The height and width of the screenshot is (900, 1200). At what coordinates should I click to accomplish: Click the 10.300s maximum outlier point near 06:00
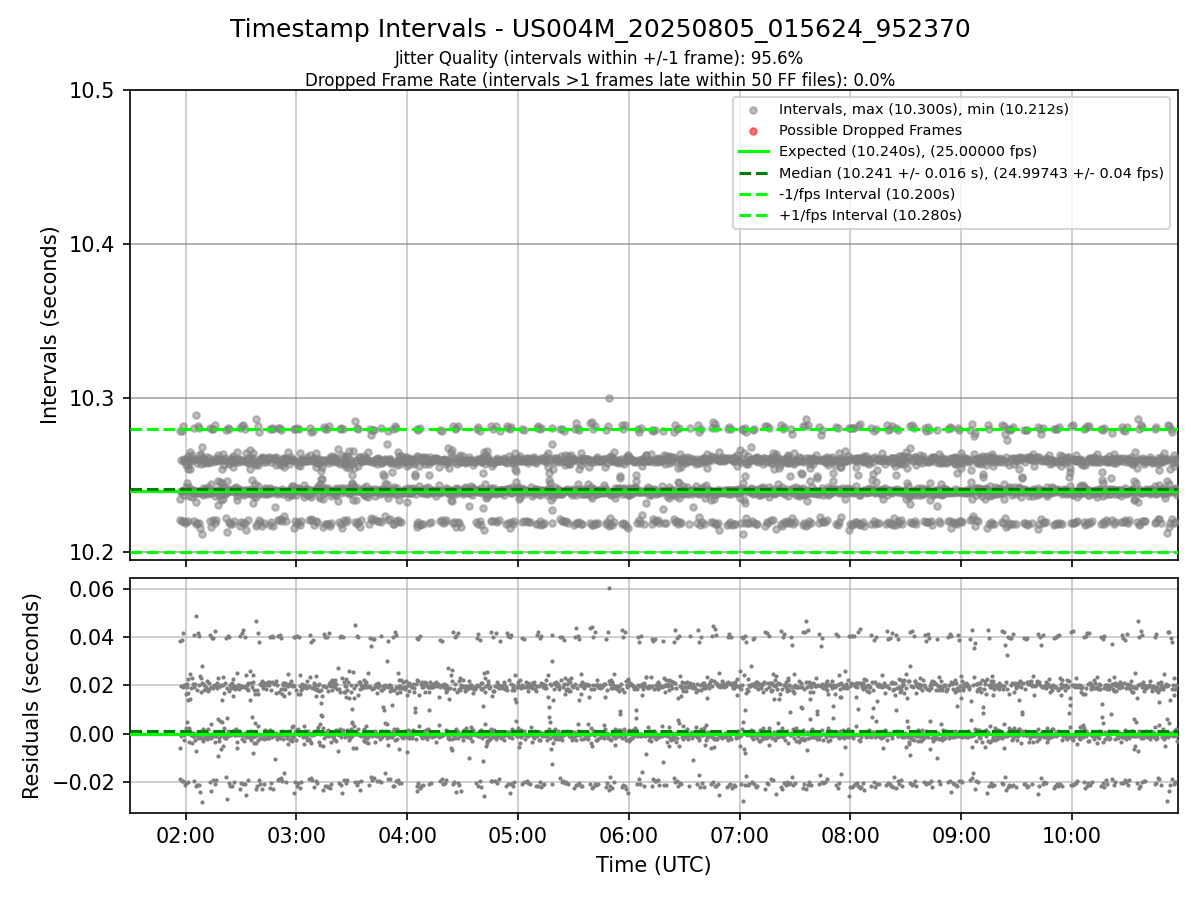coord(609,398)
